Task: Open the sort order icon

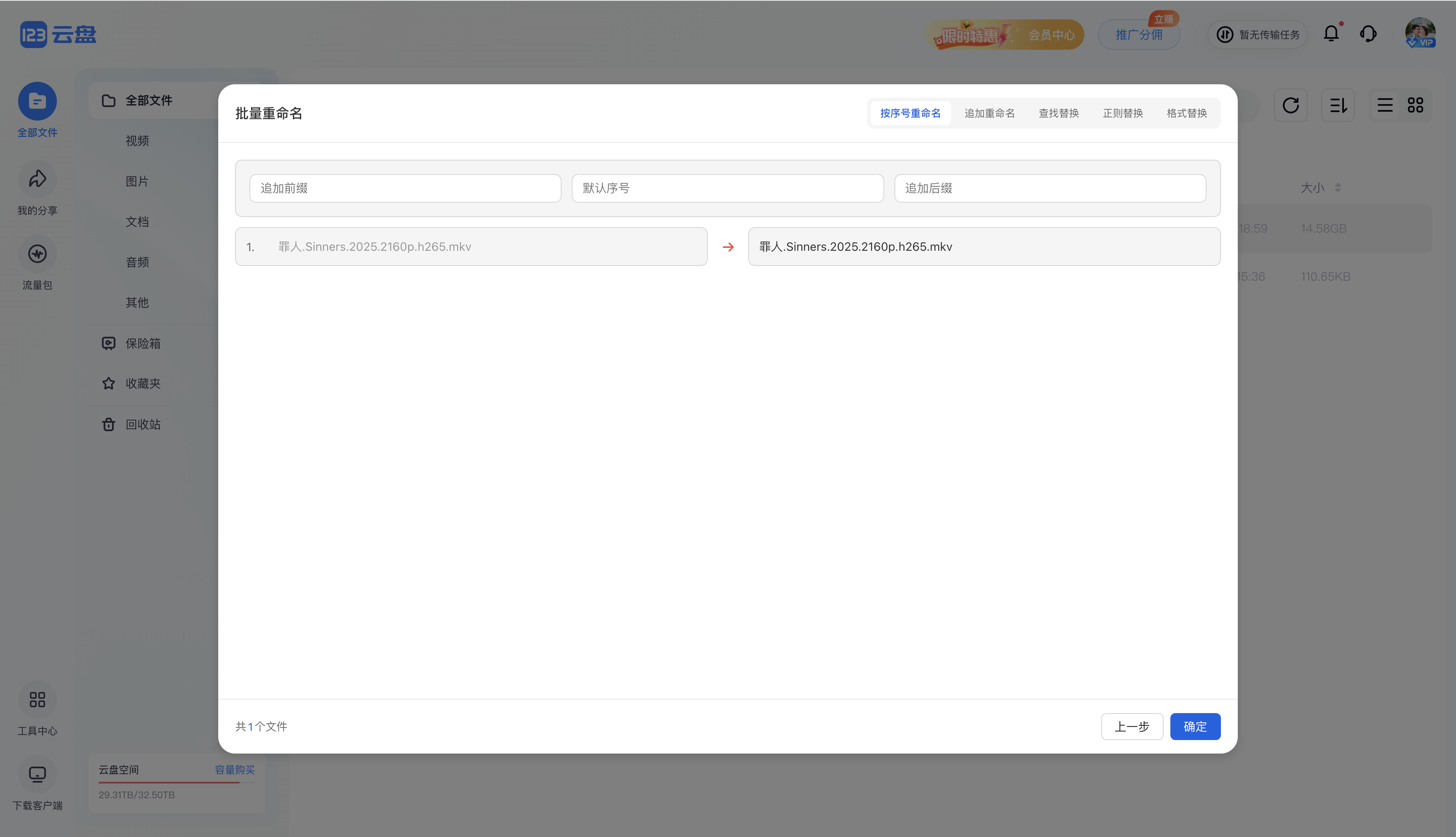Action: coord(1338,105)
